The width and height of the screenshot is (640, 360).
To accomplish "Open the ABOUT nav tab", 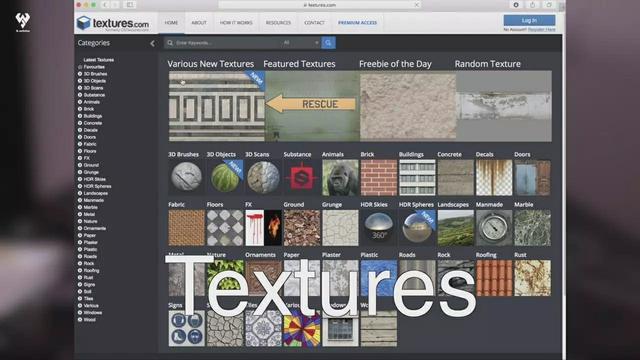I will pos(199,23).
